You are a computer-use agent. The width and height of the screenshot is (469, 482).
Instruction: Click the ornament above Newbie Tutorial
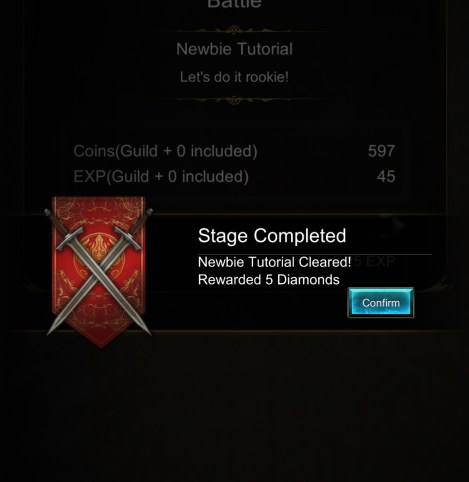(x=234, y=30)
